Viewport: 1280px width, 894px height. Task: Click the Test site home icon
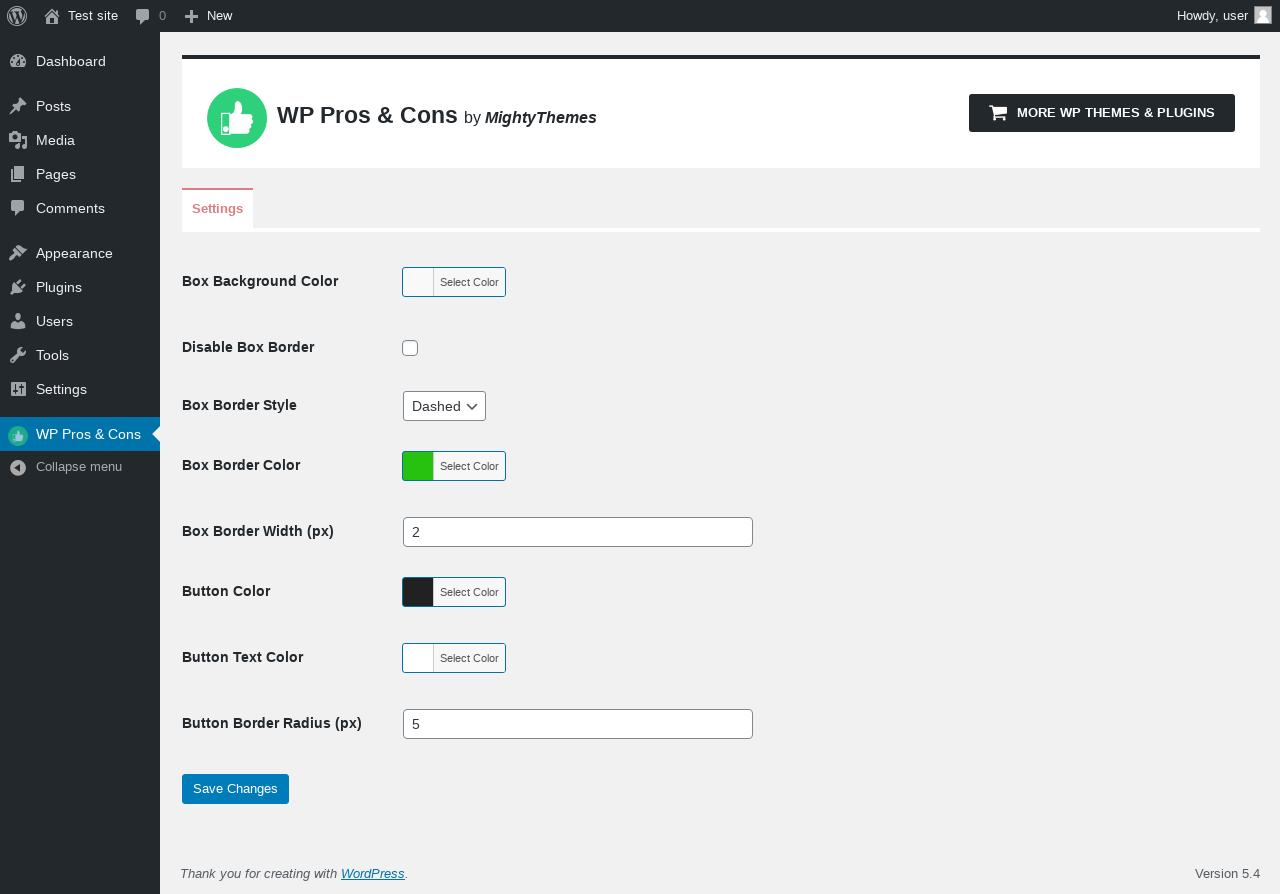click(52, 16)
